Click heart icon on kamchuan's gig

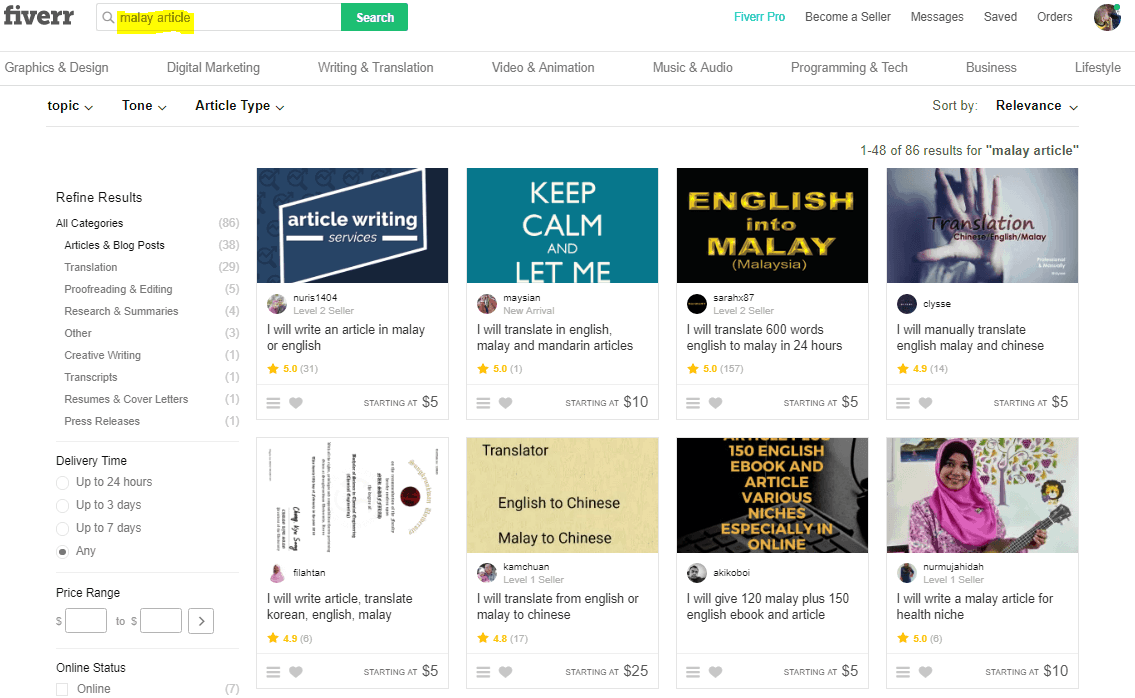point(505,672)
